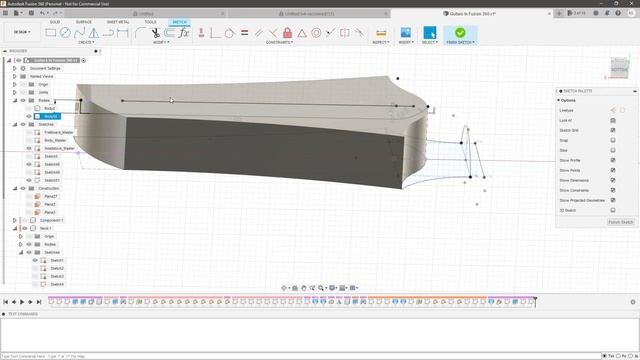Select the sketch dimension tool
The image size is (640, 360).
pos(122,33)
